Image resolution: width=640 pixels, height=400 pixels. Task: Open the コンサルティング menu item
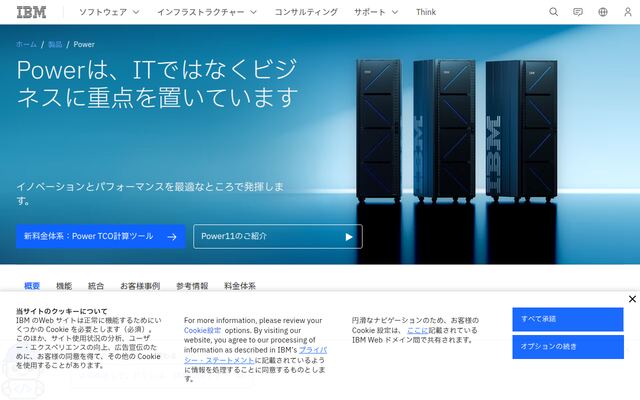306,12
